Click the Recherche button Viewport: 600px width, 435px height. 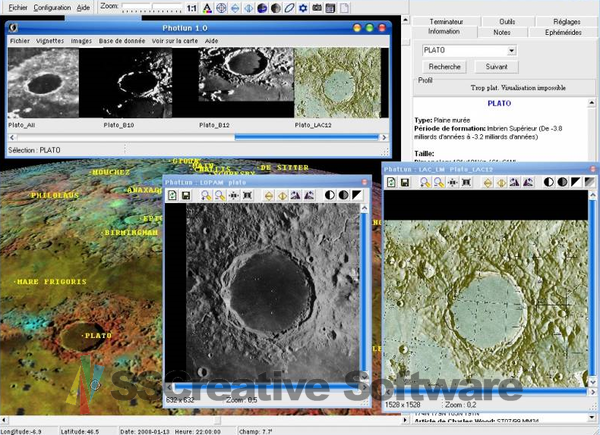click(x=444, y=67)
